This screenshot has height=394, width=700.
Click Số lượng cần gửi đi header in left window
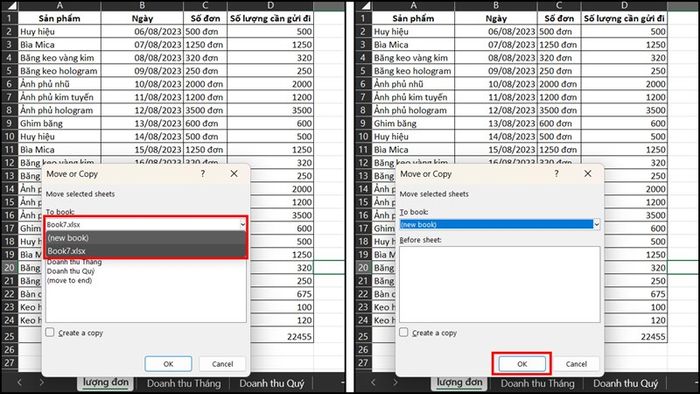tap(270, 18)
